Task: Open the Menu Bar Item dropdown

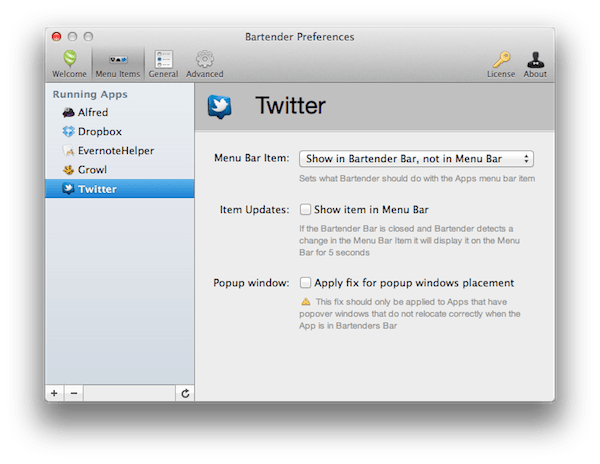Action: 416,159
